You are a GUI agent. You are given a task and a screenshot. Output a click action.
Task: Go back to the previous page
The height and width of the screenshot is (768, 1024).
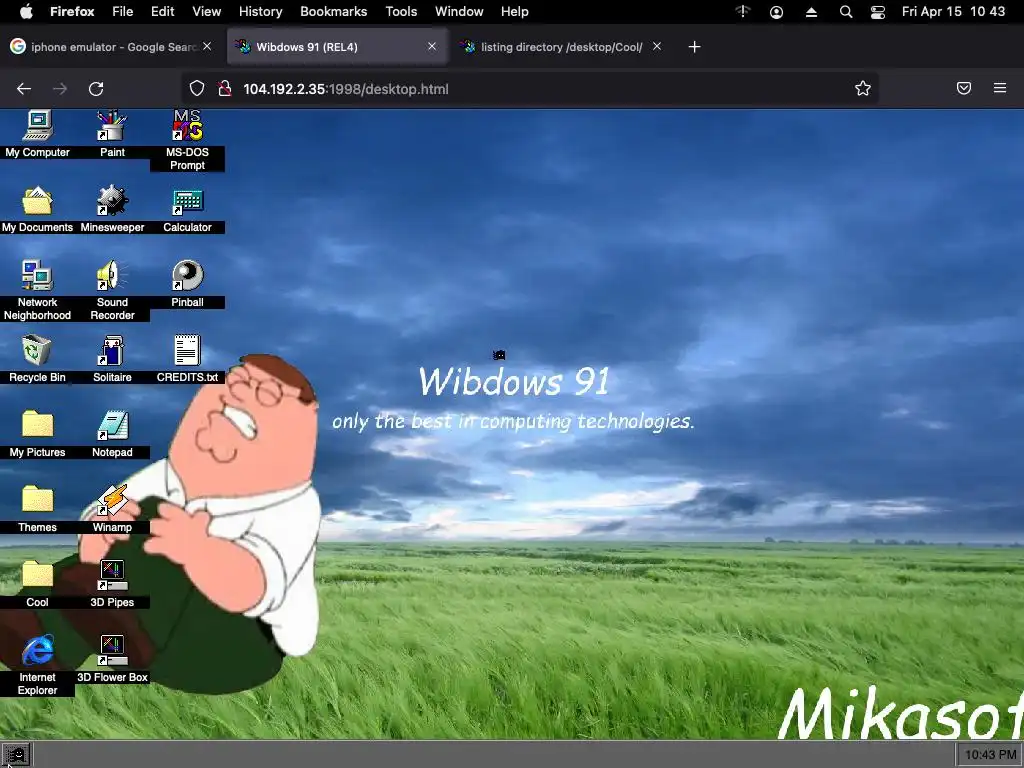coord(24,89)
